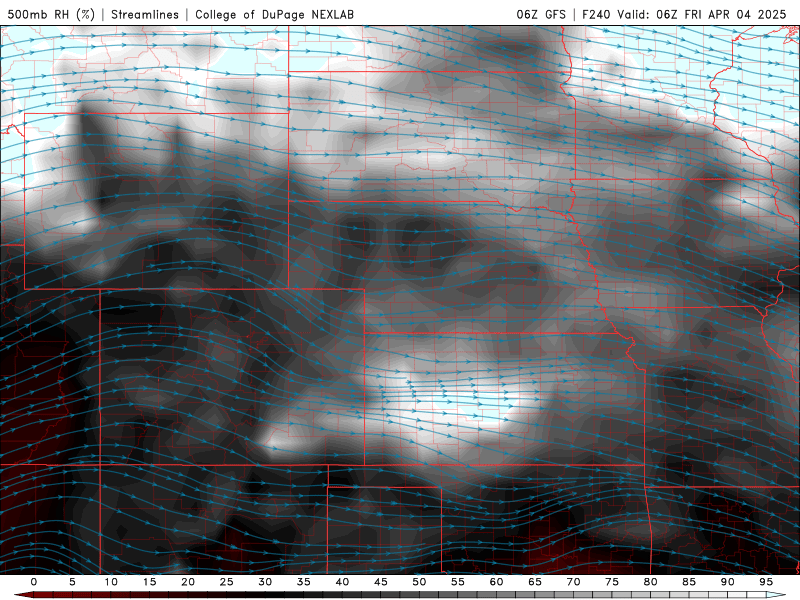Click 'F240 Valid: 06Z FRI APR 04 2025' text
Screen dimensions: 800x600
click(684, 14)
